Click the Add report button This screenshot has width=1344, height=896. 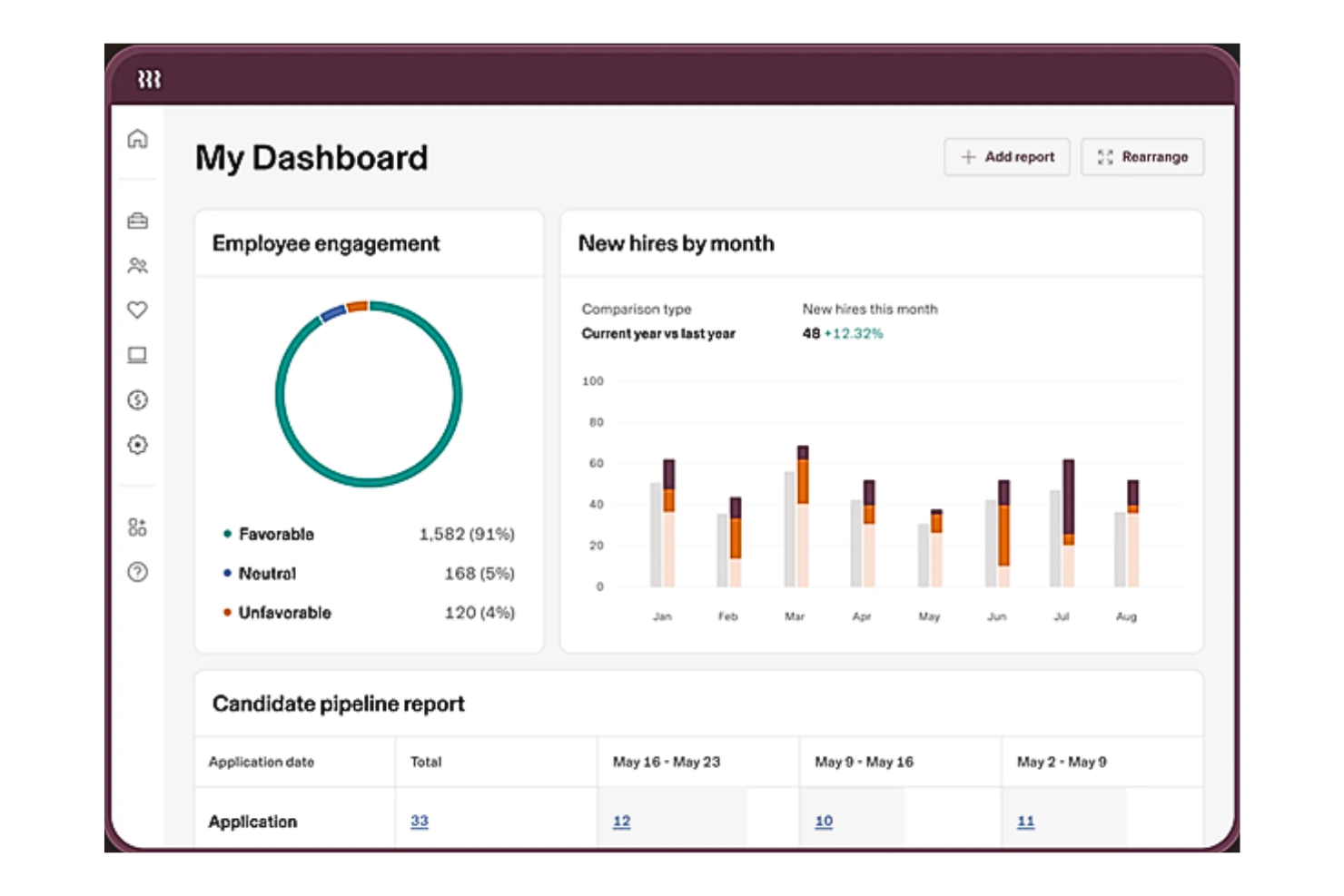point(1006,157)
